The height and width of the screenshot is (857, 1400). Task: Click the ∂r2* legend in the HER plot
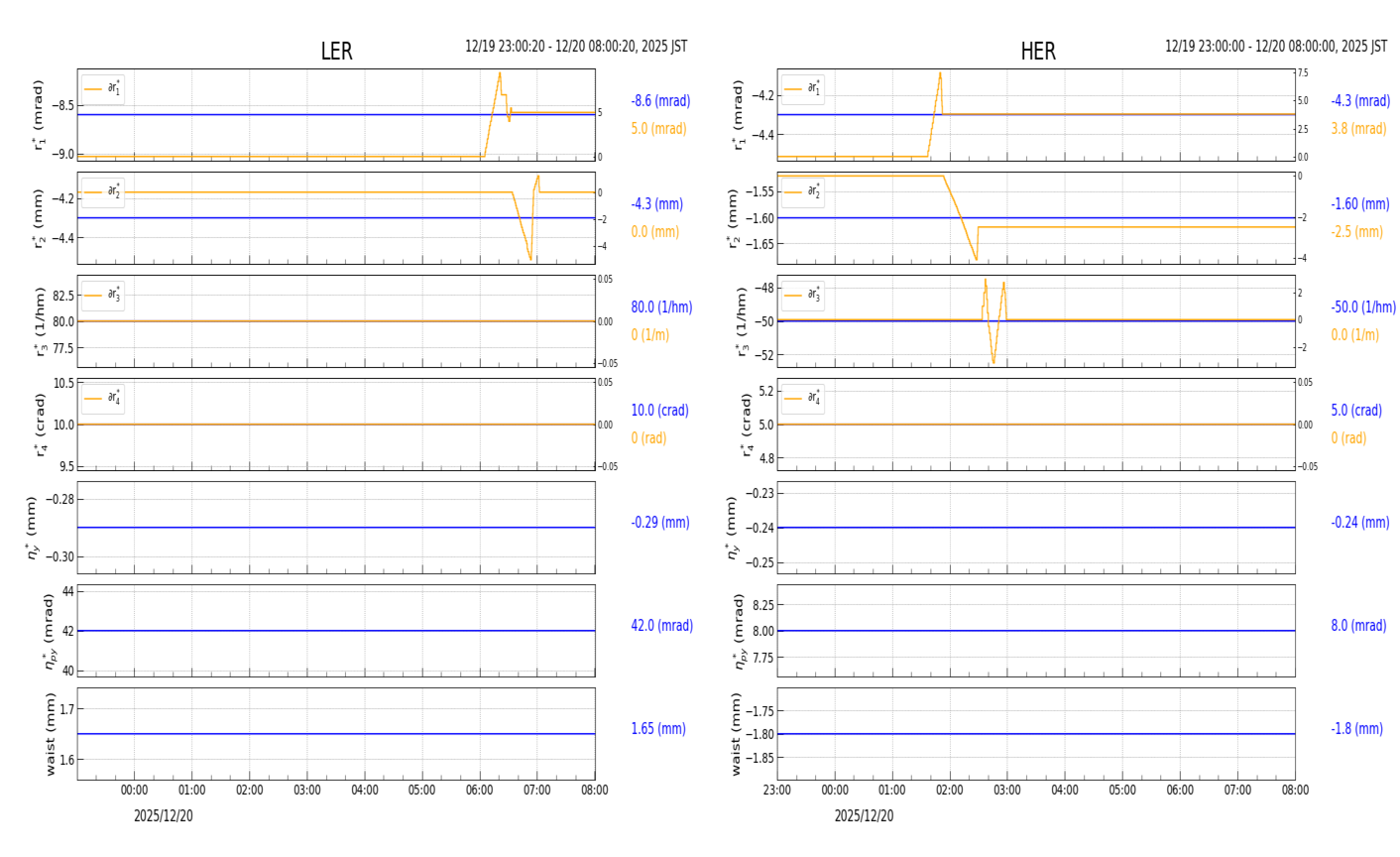click(803, 191)
